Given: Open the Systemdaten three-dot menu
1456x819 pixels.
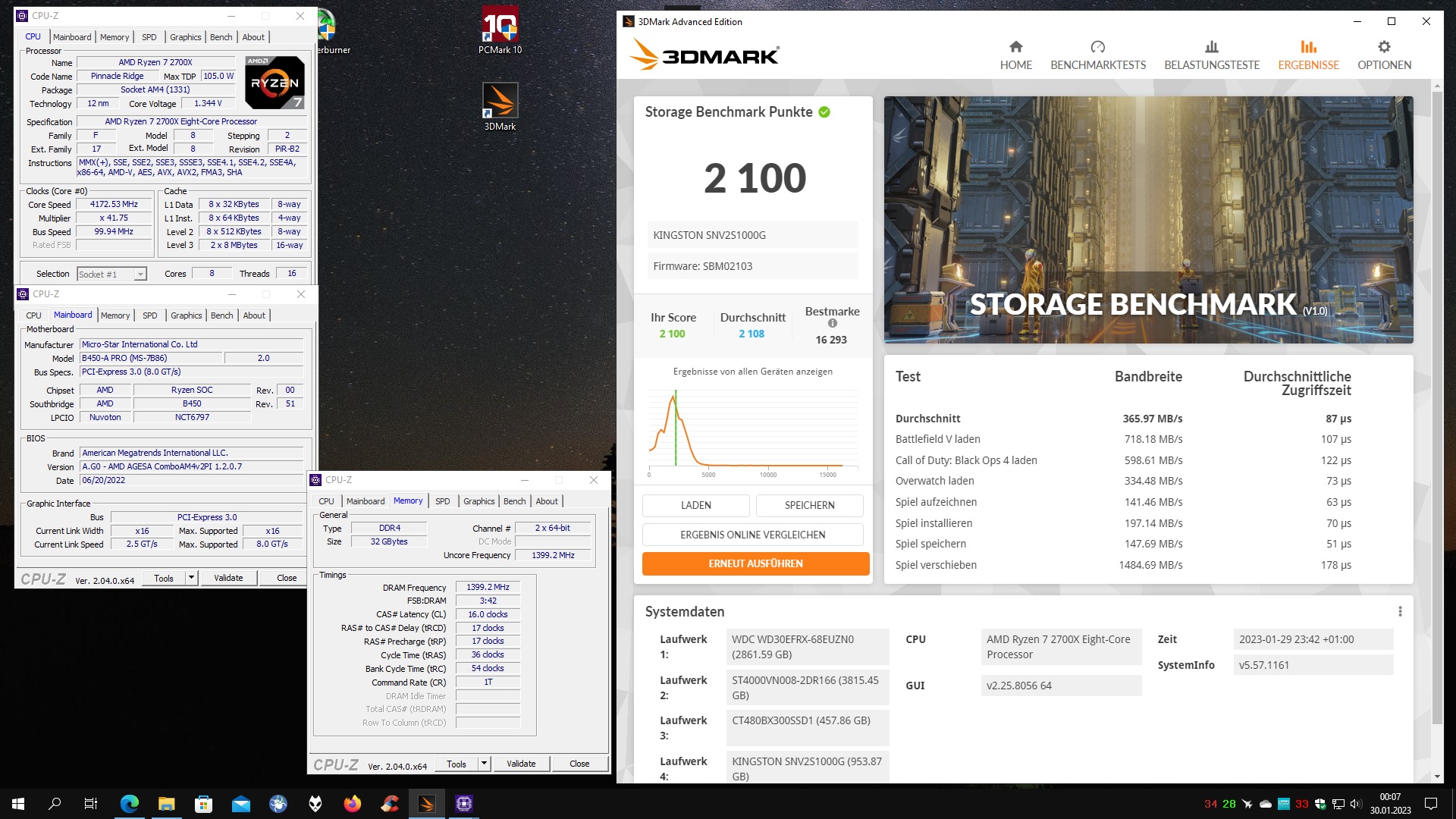Looking at the screenshot, I should click(1400, 611).
